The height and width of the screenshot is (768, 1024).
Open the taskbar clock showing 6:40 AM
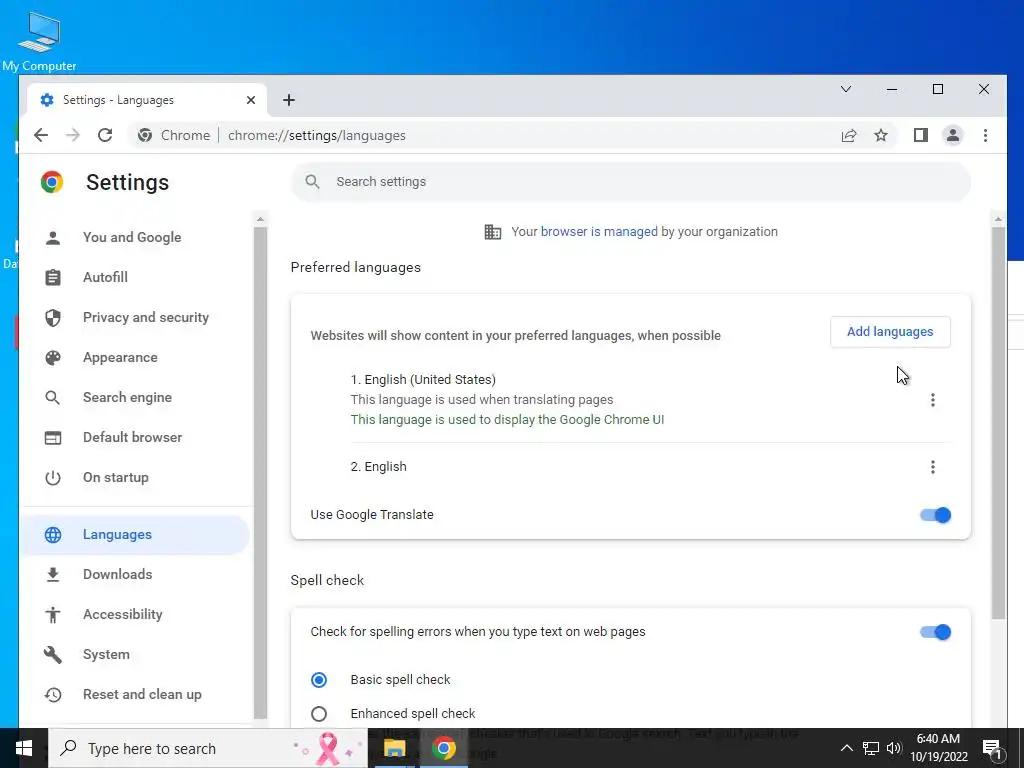point(938,748)
